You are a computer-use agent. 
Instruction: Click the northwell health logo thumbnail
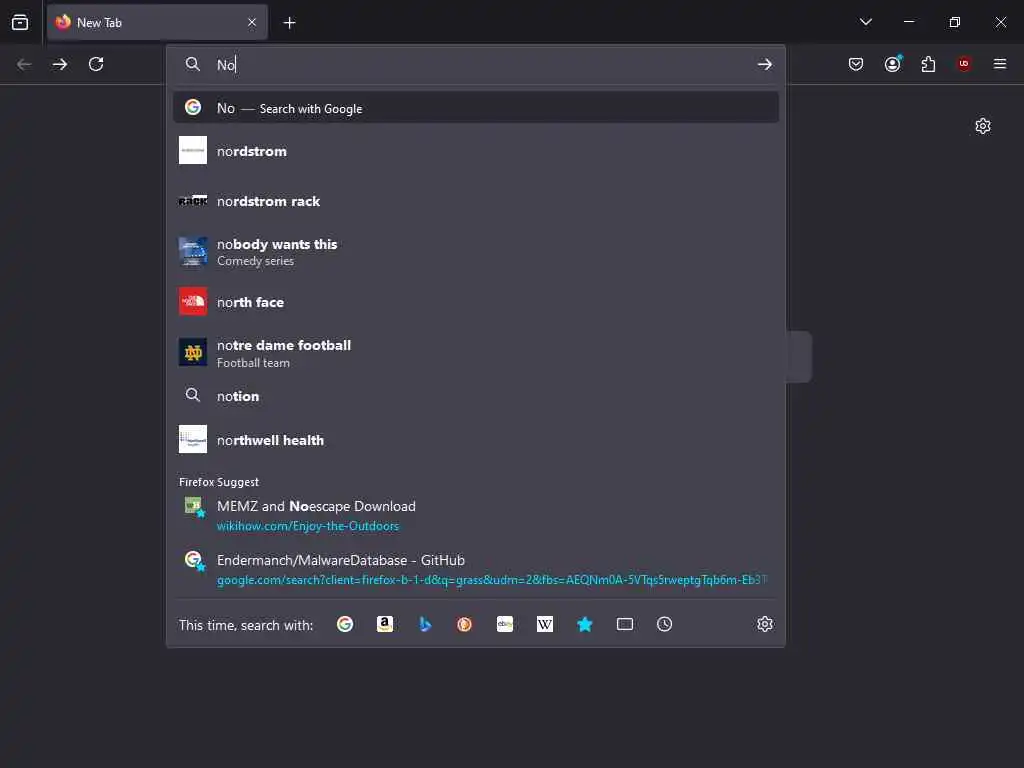[193, 440]
